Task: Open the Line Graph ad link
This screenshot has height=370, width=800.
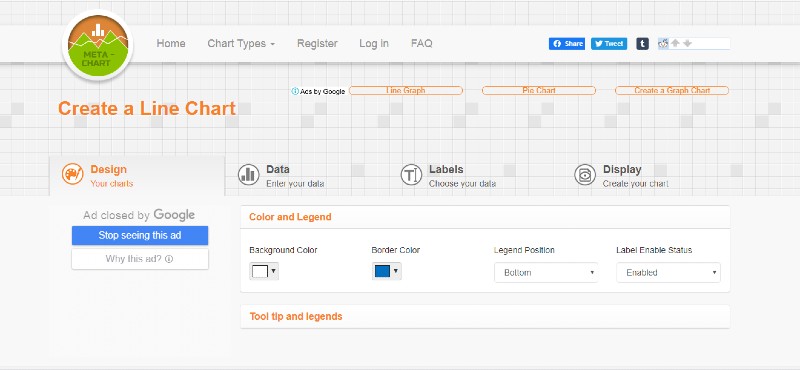Action: 406,91
